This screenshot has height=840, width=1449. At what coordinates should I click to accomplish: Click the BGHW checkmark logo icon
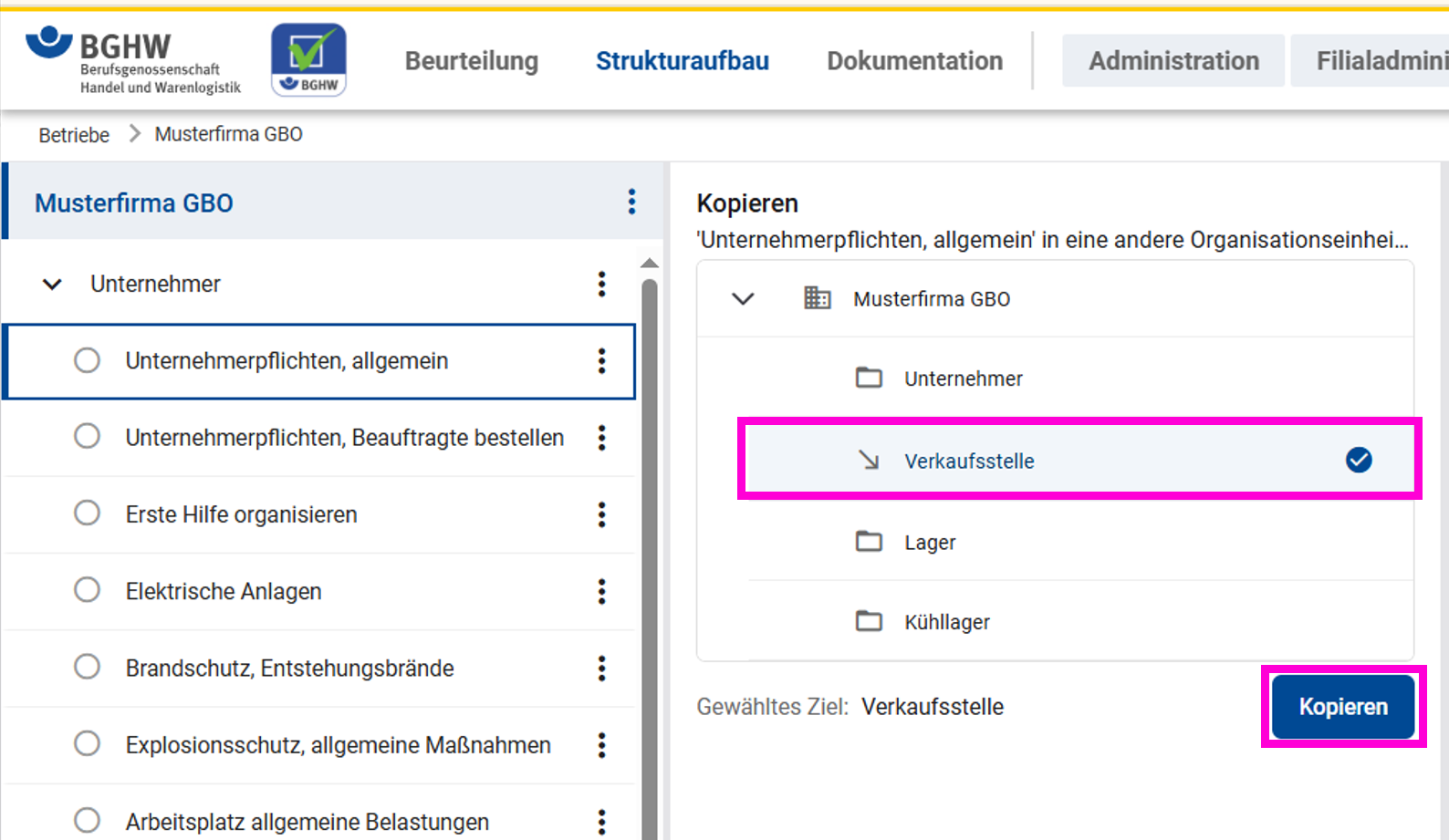(308, 59)
